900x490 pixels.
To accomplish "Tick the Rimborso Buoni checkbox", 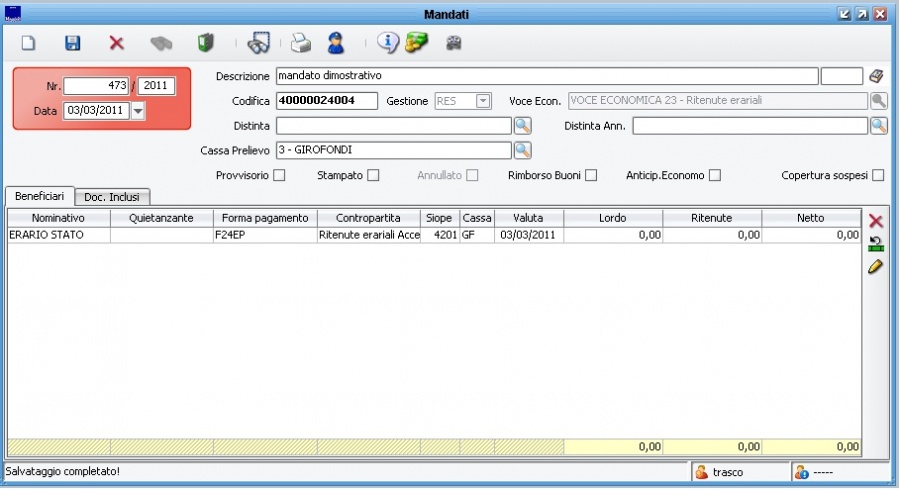I will (x=591, y=176).
